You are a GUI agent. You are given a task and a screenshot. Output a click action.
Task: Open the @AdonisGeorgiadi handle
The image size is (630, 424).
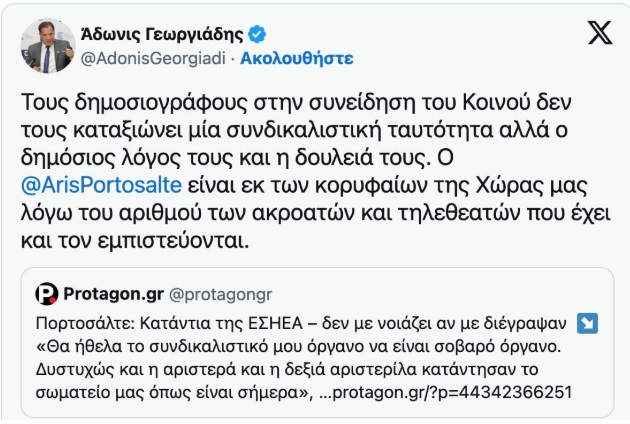[x=153, y=59]
